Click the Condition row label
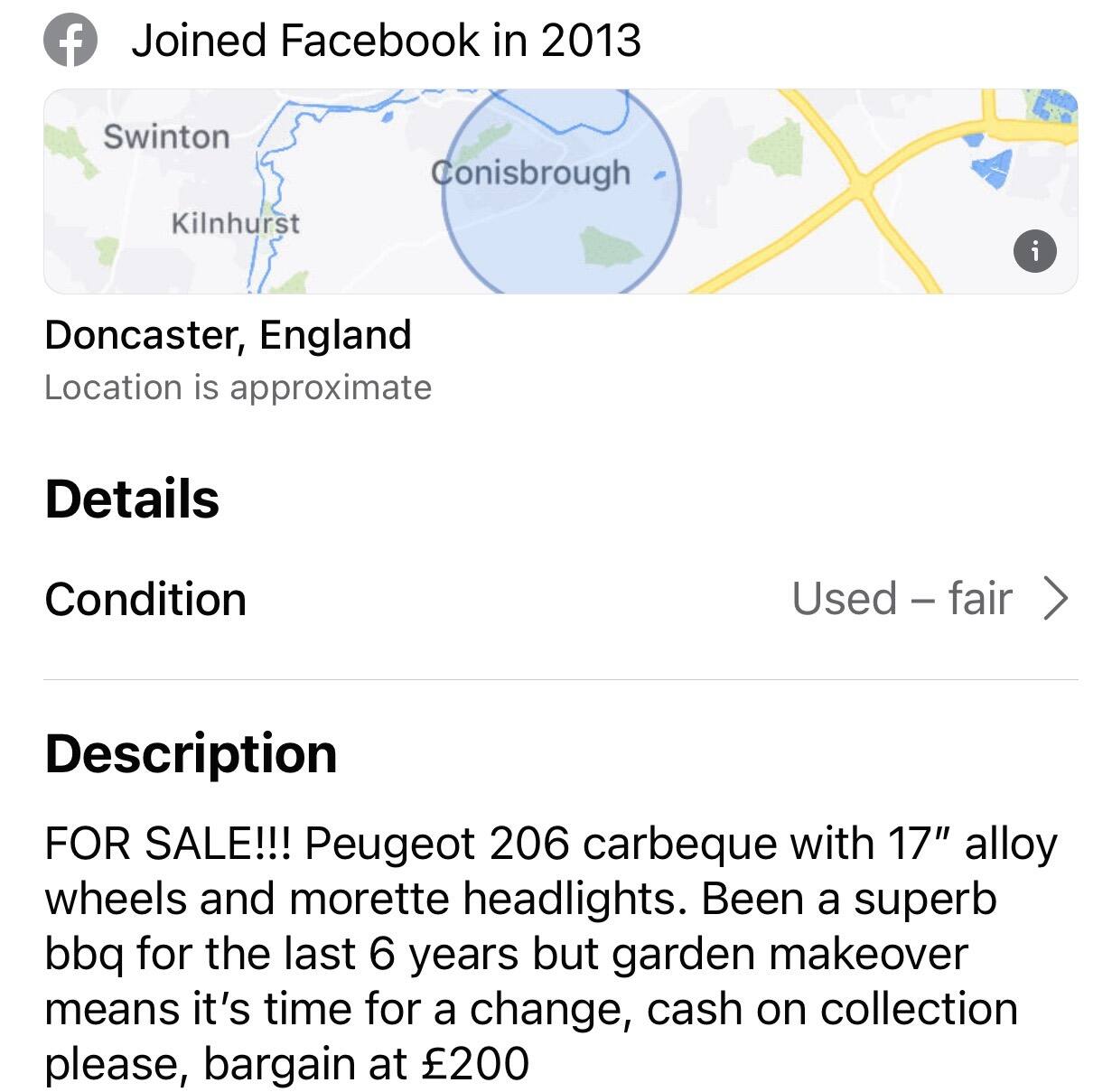The height and width of the screenshot is (1092, 1112). 145,600
